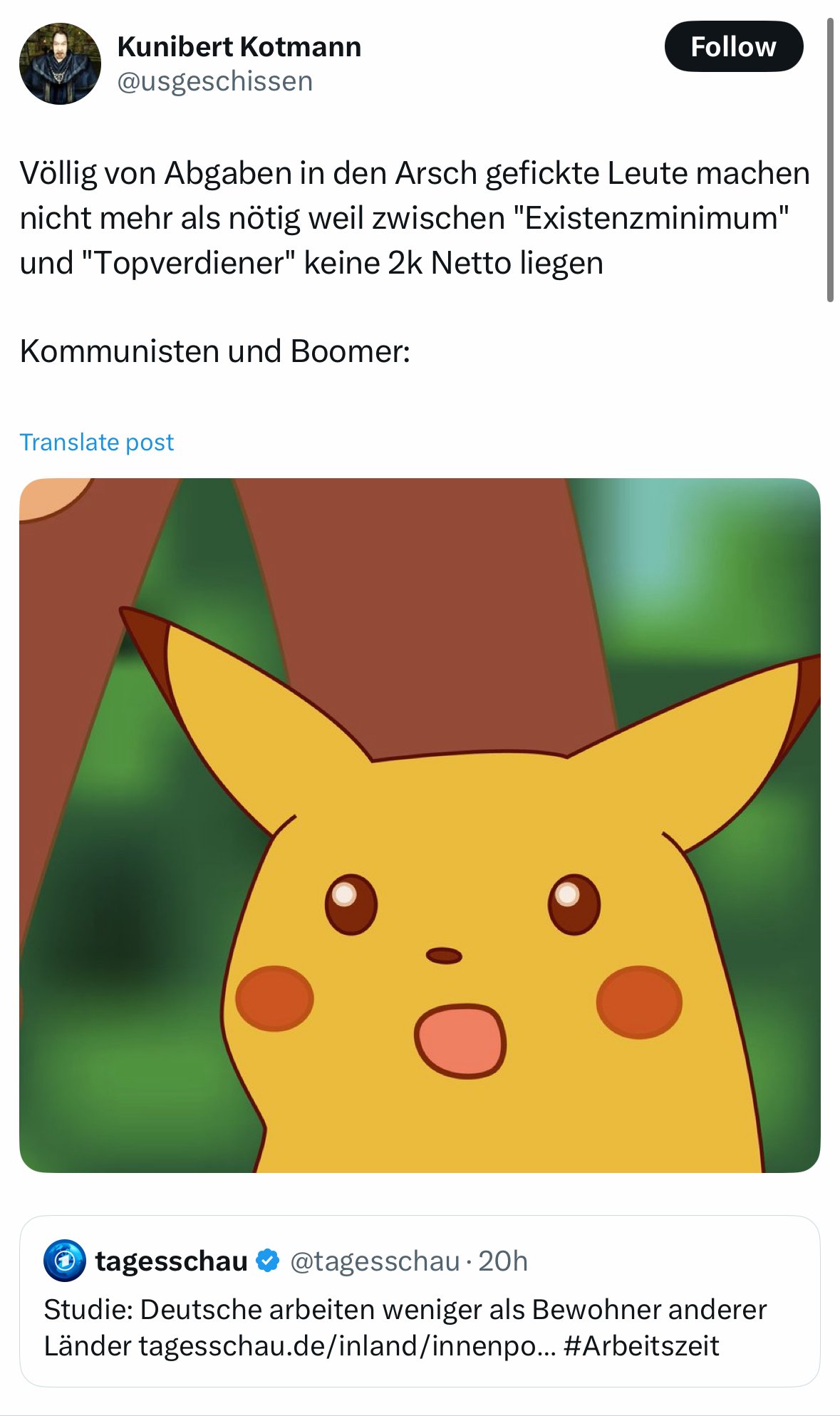Follow Kunibert Kotmann
Viewport: 840px width, 1416px height.
[x=734, y=46]
